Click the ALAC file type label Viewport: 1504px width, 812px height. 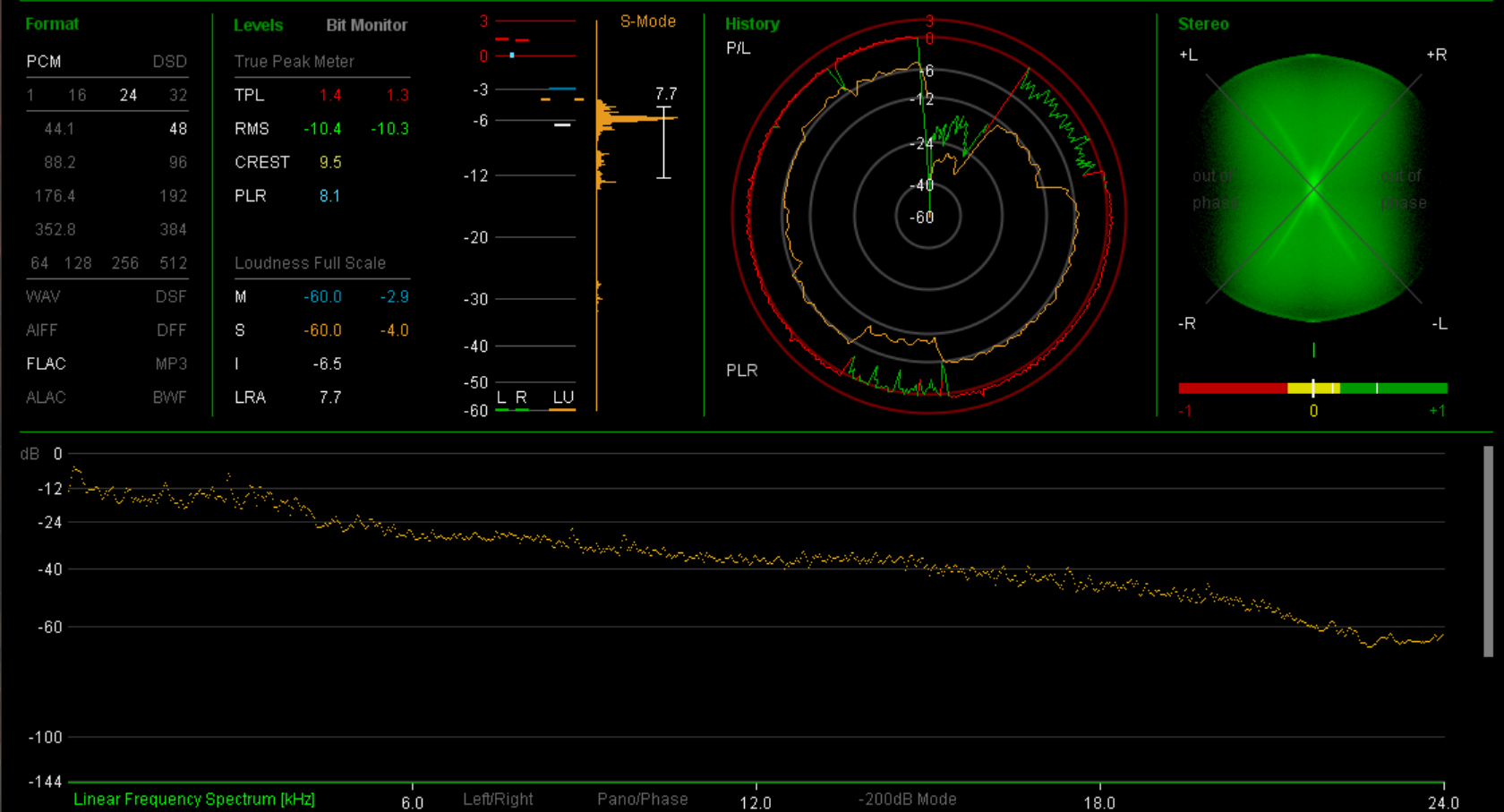click(46, 397)
